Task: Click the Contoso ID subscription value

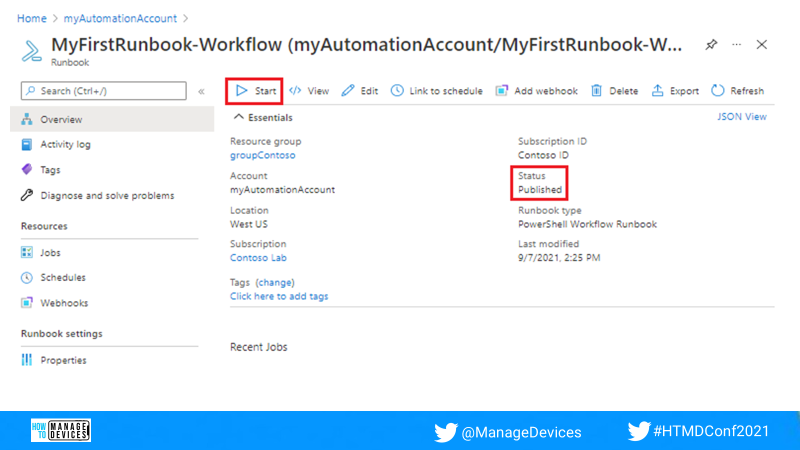Action: pos(543,155)
